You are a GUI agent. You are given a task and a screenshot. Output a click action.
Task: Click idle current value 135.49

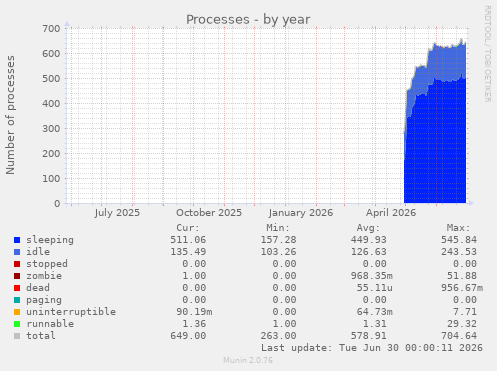coord(188,252)
